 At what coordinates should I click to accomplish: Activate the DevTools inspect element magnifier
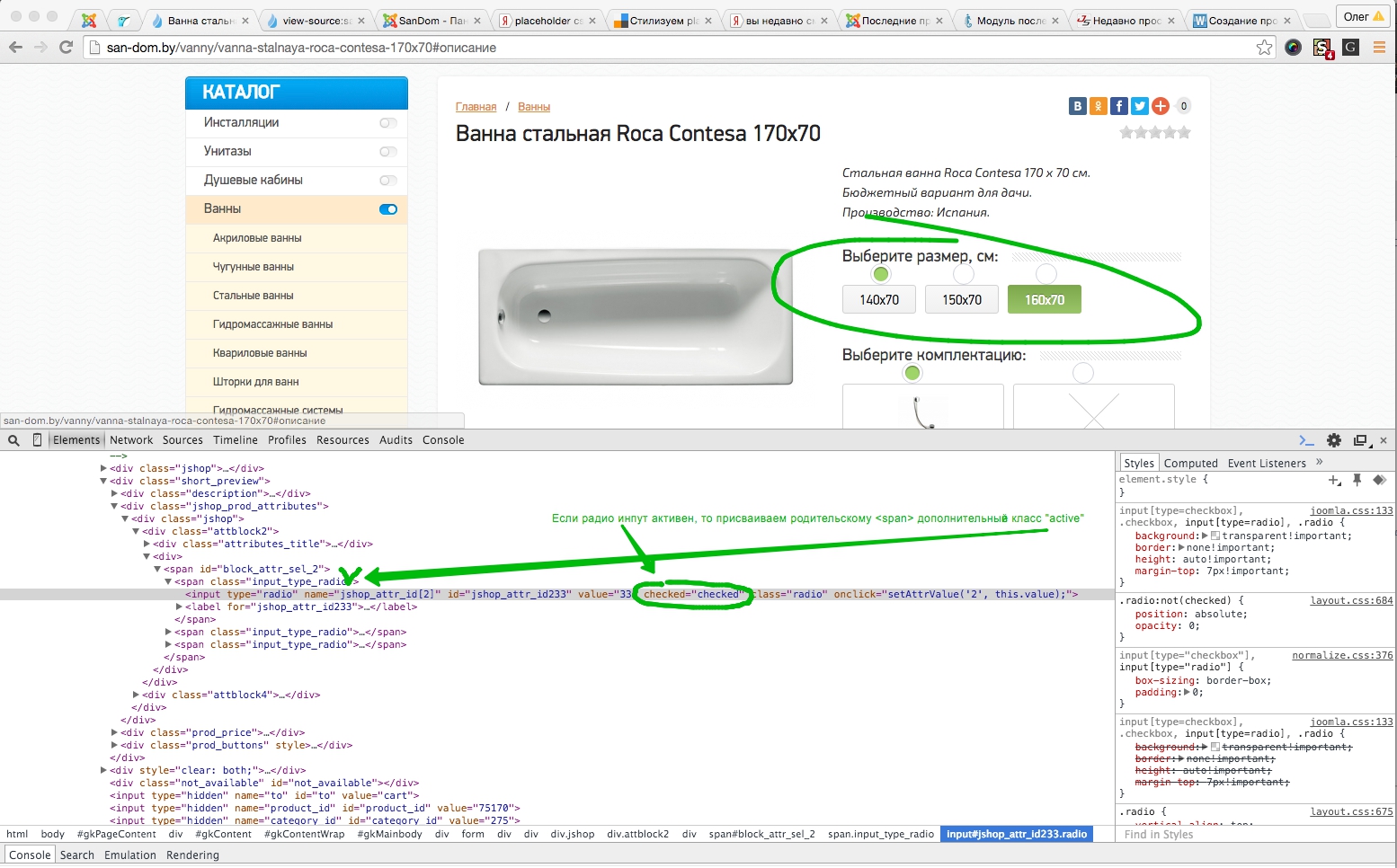(13, 440)
